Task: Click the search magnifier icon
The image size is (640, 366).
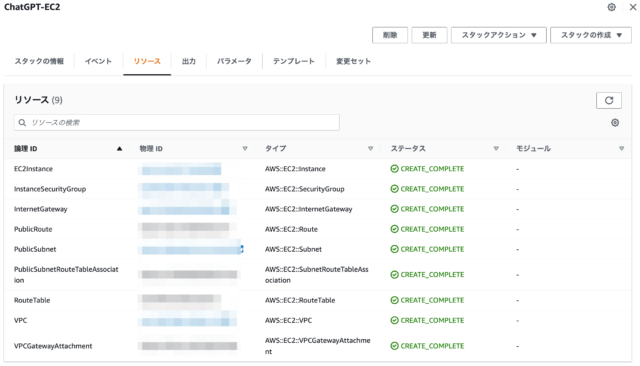Action: point(22,122)
